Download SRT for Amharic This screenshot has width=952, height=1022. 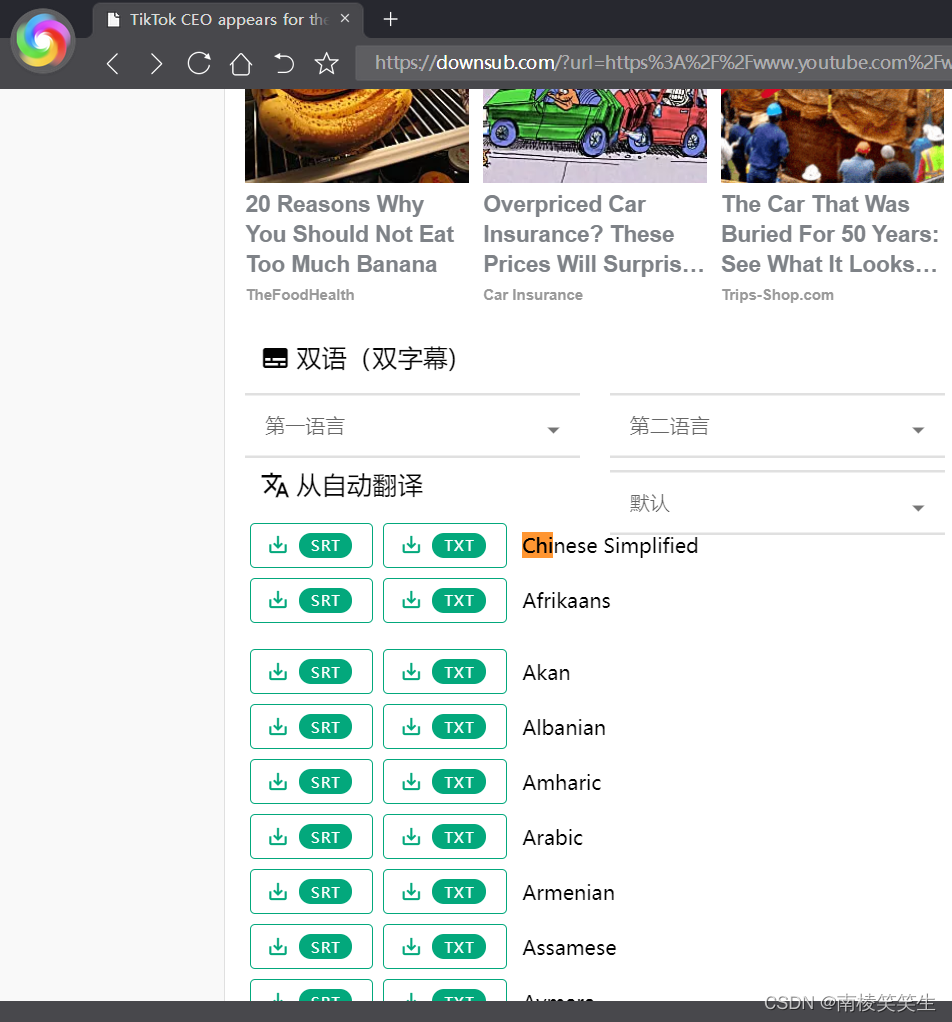click(x=311, y=781)
